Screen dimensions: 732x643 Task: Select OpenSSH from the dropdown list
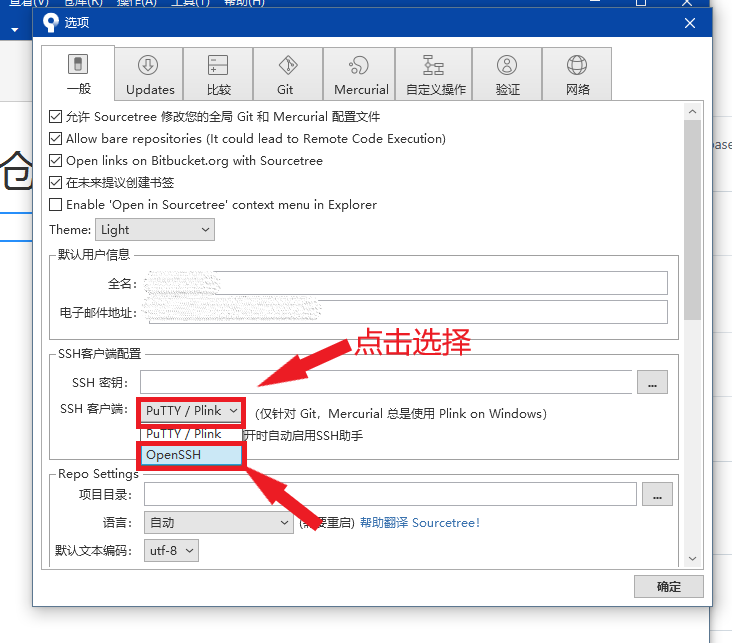pos(191,454)
